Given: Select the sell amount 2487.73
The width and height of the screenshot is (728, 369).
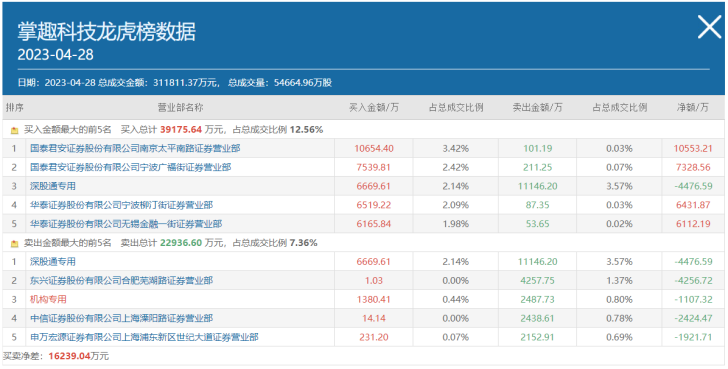Looking at the screenshot, I should pos(537,299).
